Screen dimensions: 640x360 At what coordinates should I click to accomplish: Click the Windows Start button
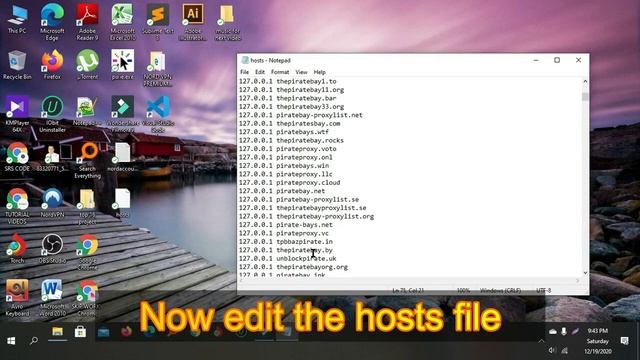point(11,340)
